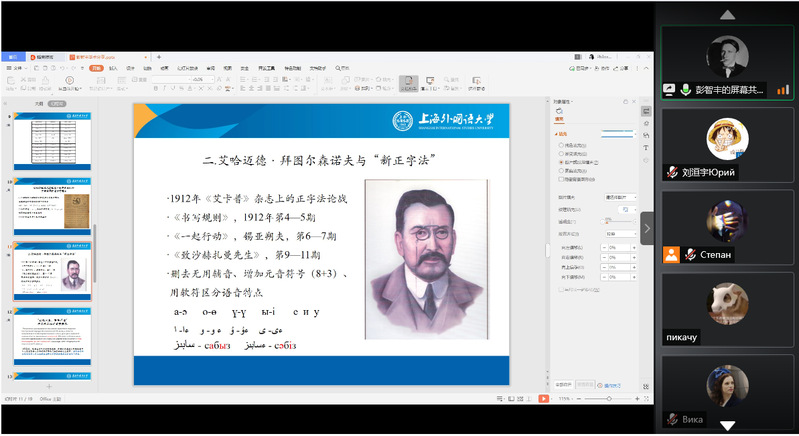This screenshot has height=436, width=799.
Task: Select the first fill radio option
Action: tap(560, 145)
